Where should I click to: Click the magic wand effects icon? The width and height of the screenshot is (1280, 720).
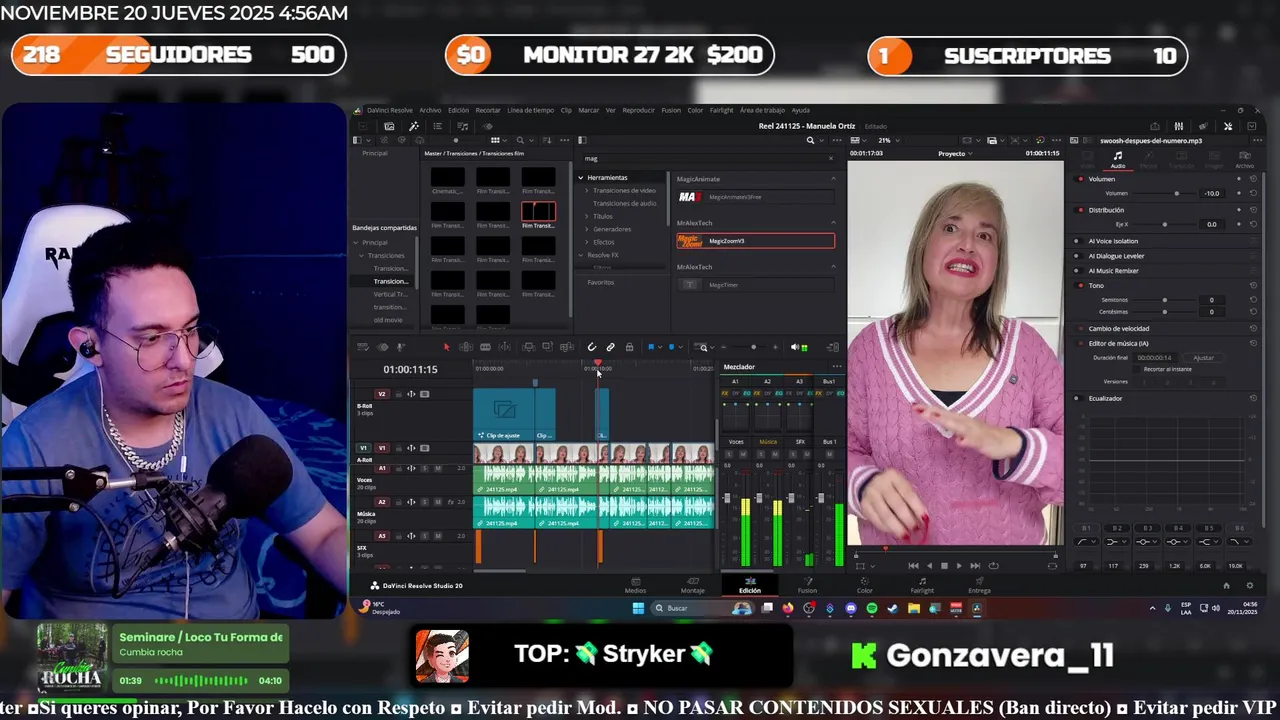(414, 126)
